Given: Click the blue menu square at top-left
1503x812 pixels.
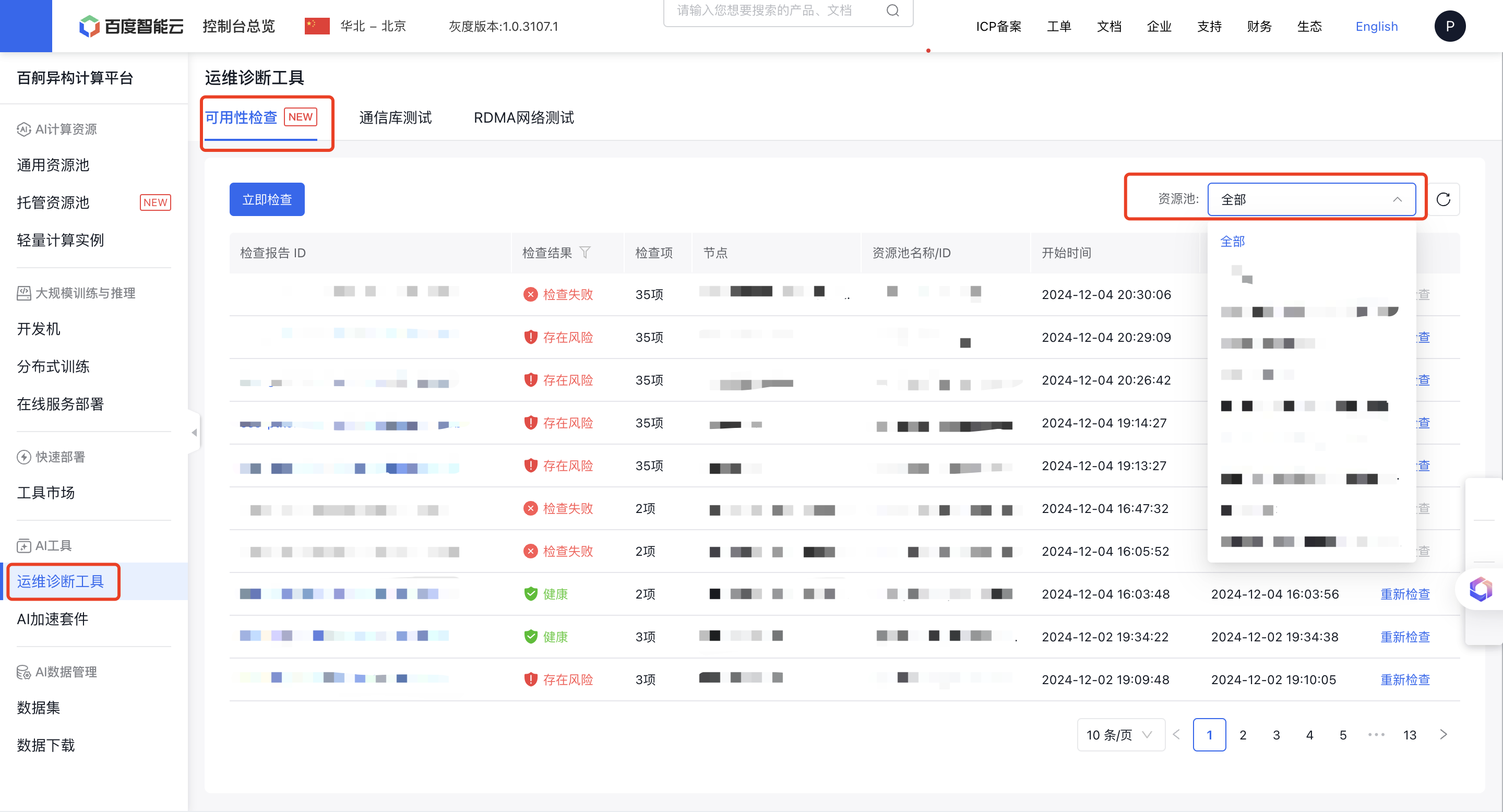Looking at the screenshot, I should pos(26,26).
